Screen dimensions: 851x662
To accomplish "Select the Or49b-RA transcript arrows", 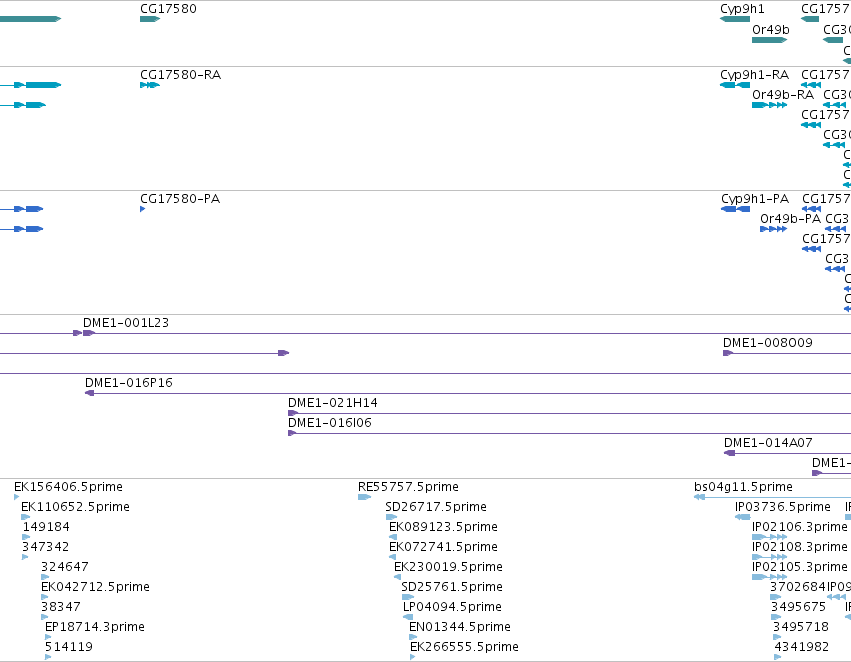I will tap(770, 105).
